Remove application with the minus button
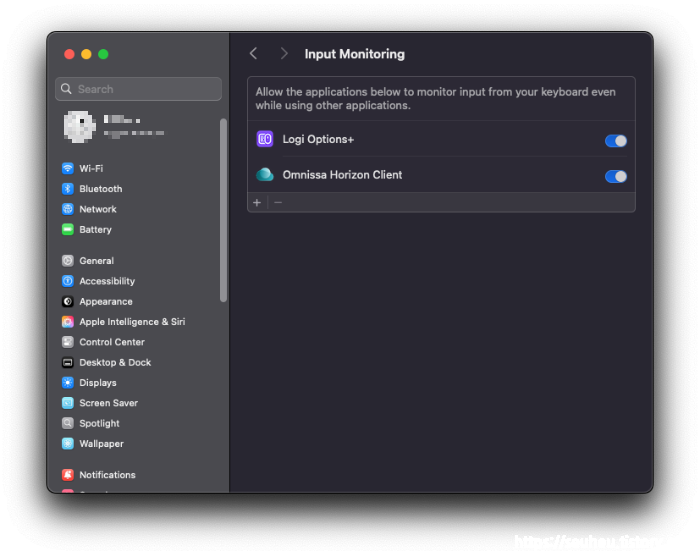The image size is (700, 555). [x=278, y=203]
